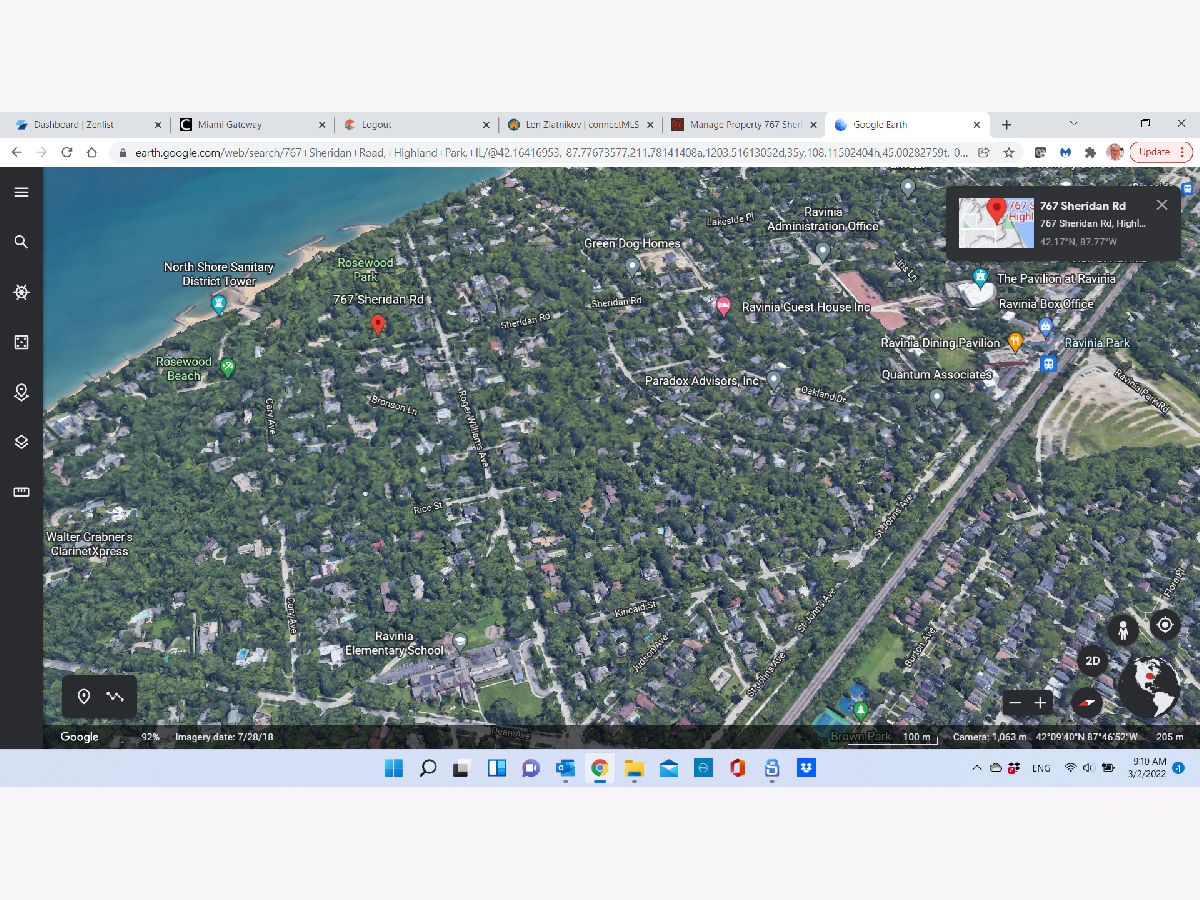Image resolution: width=1200 pixels, height=900 pixels.
Task: Close the 767 Sheridan Rd info card
Action: coord(1161,205)
